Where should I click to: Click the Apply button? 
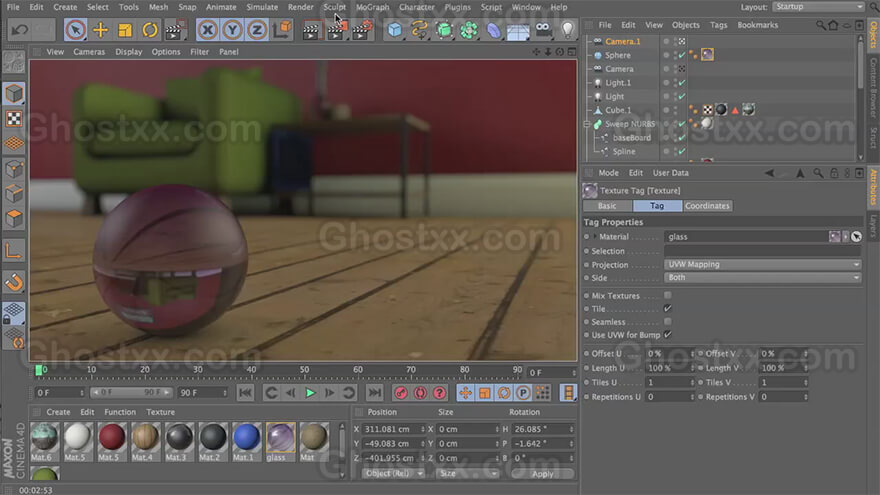[x=543, y=474]
